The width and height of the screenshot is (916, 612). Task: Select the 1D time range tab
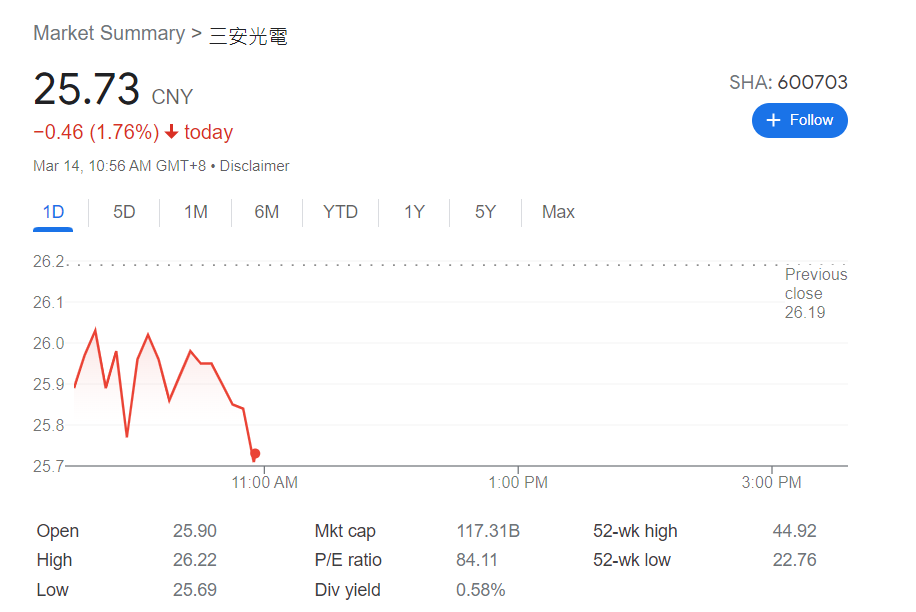53,212
